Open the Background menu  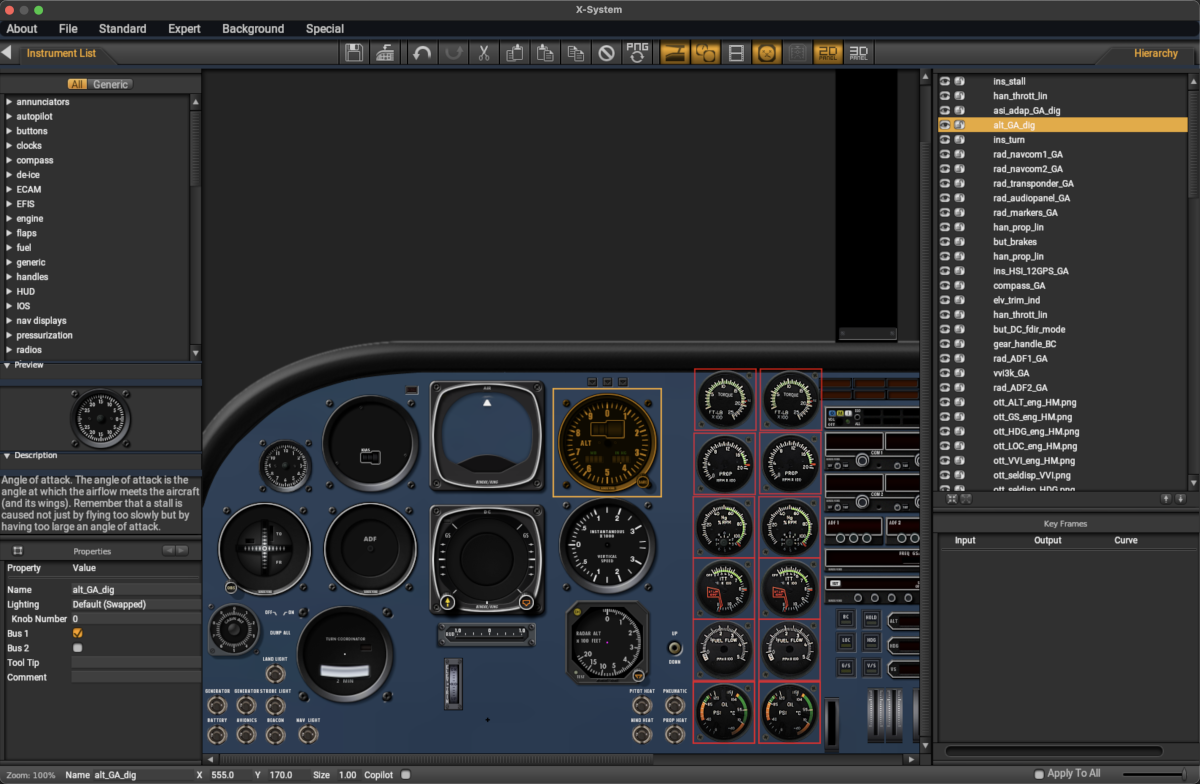pyautogui.click(x=253, y=29)
